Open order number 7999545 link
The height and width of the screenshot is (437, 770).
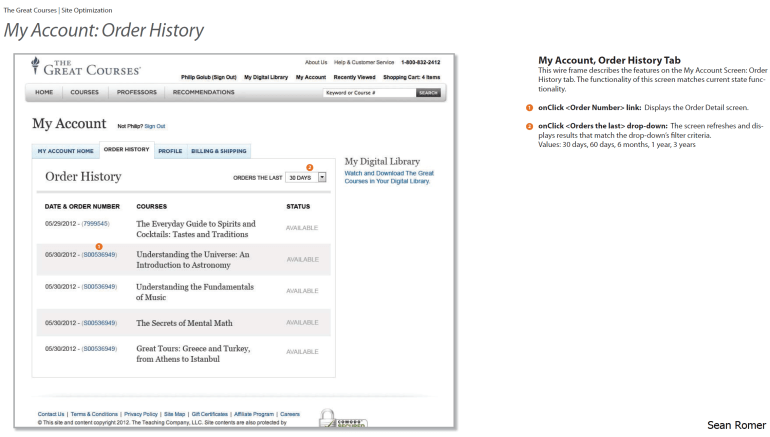[95, 224]
